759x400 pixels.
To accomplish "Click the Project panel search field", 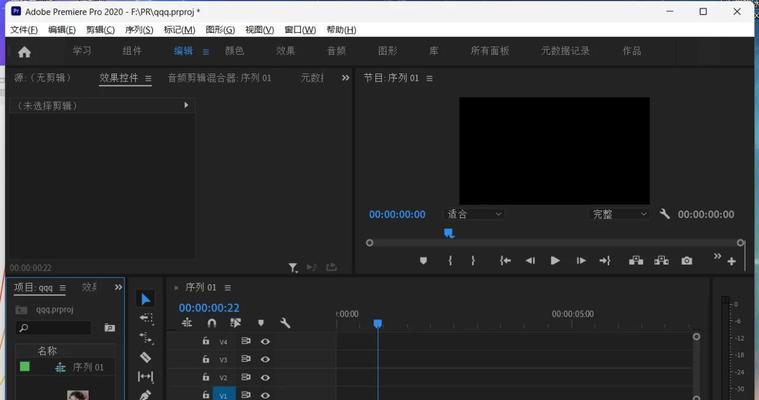I will (54, 328).
